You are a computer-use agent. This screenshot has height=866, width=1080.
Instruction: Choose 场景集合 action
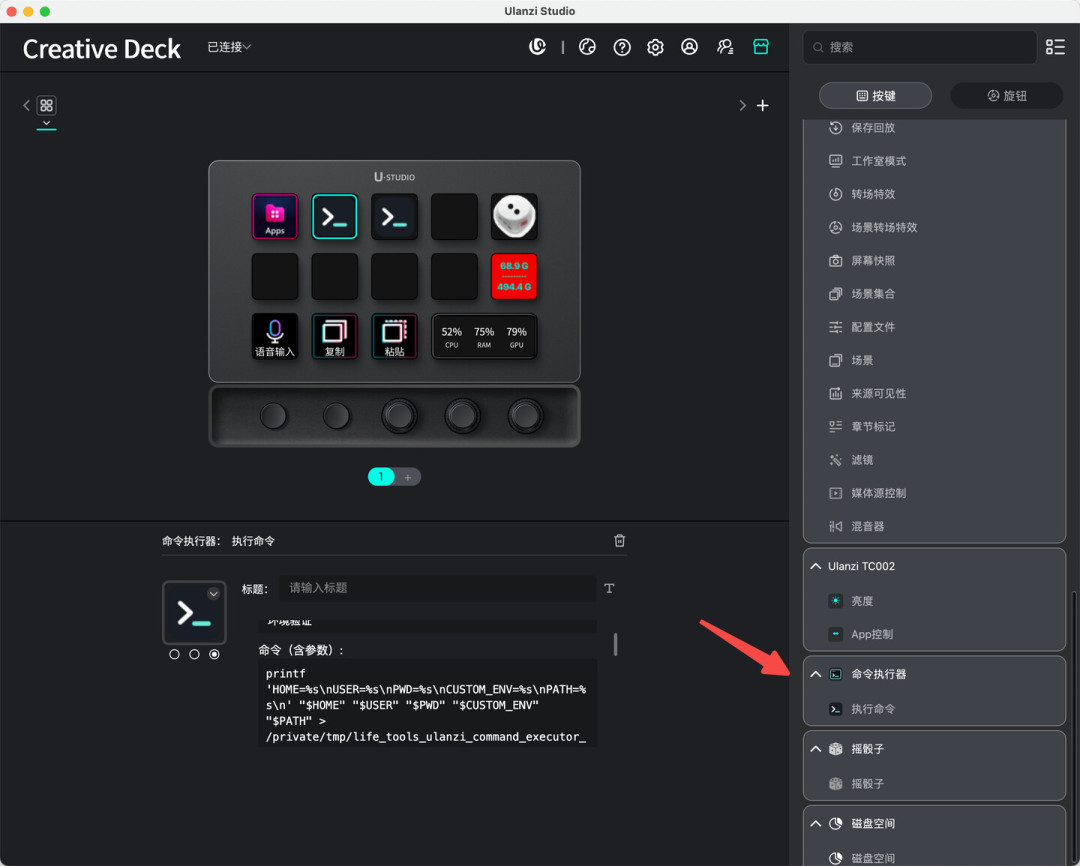point(873,293)
